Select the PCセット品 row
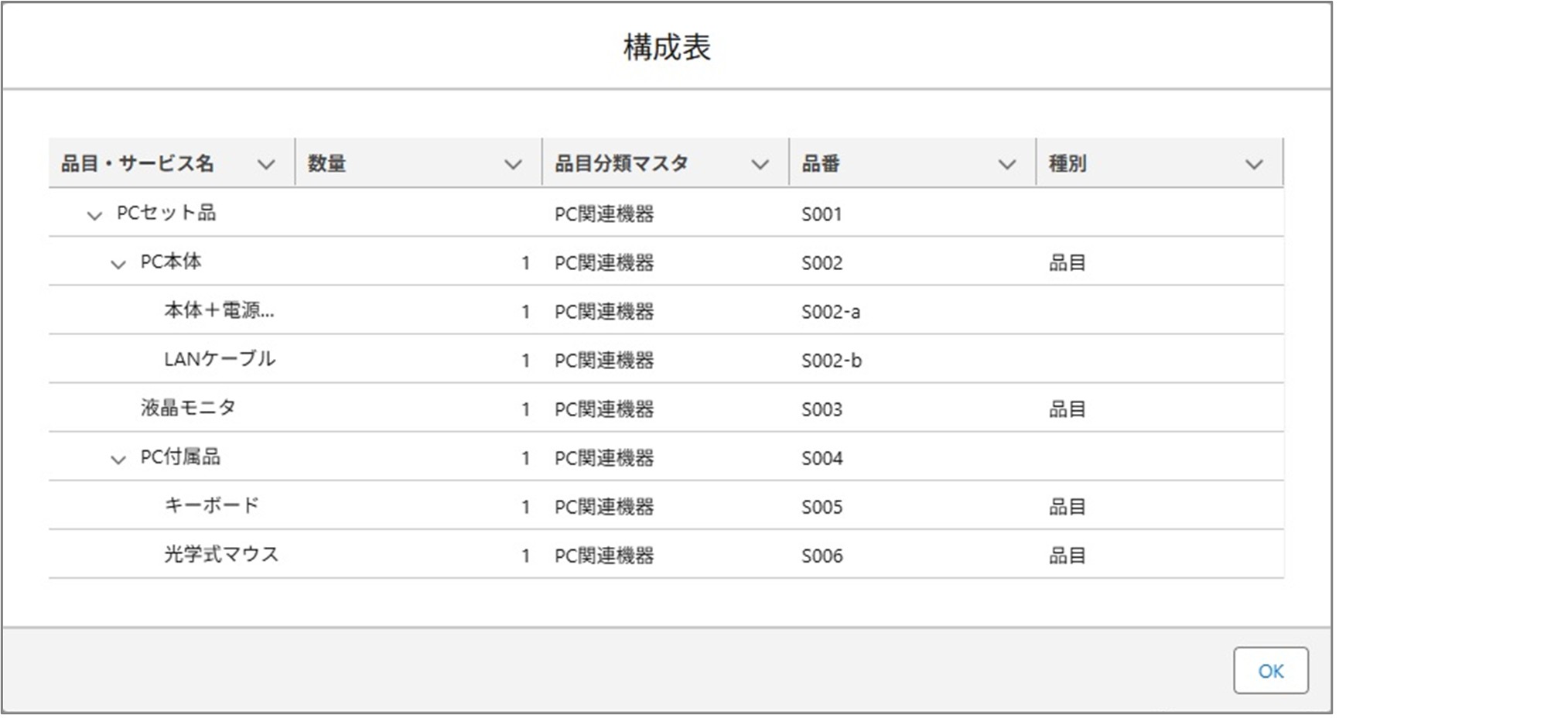 166,214
